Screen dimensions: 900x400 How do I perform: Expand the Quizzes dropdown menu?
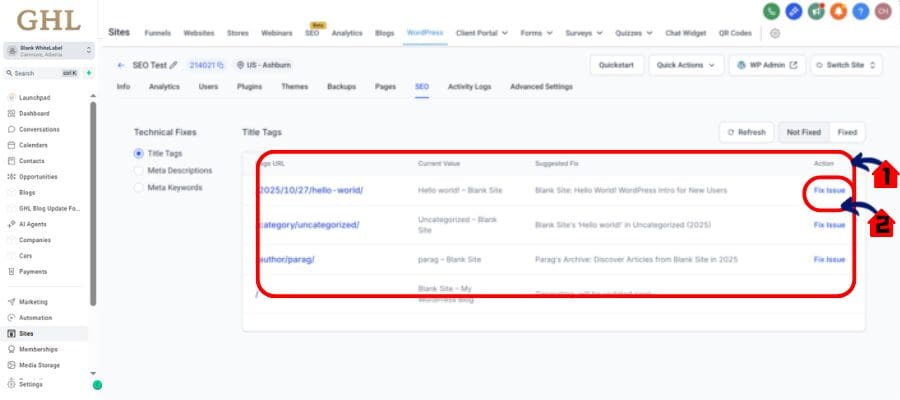(634, 33)
